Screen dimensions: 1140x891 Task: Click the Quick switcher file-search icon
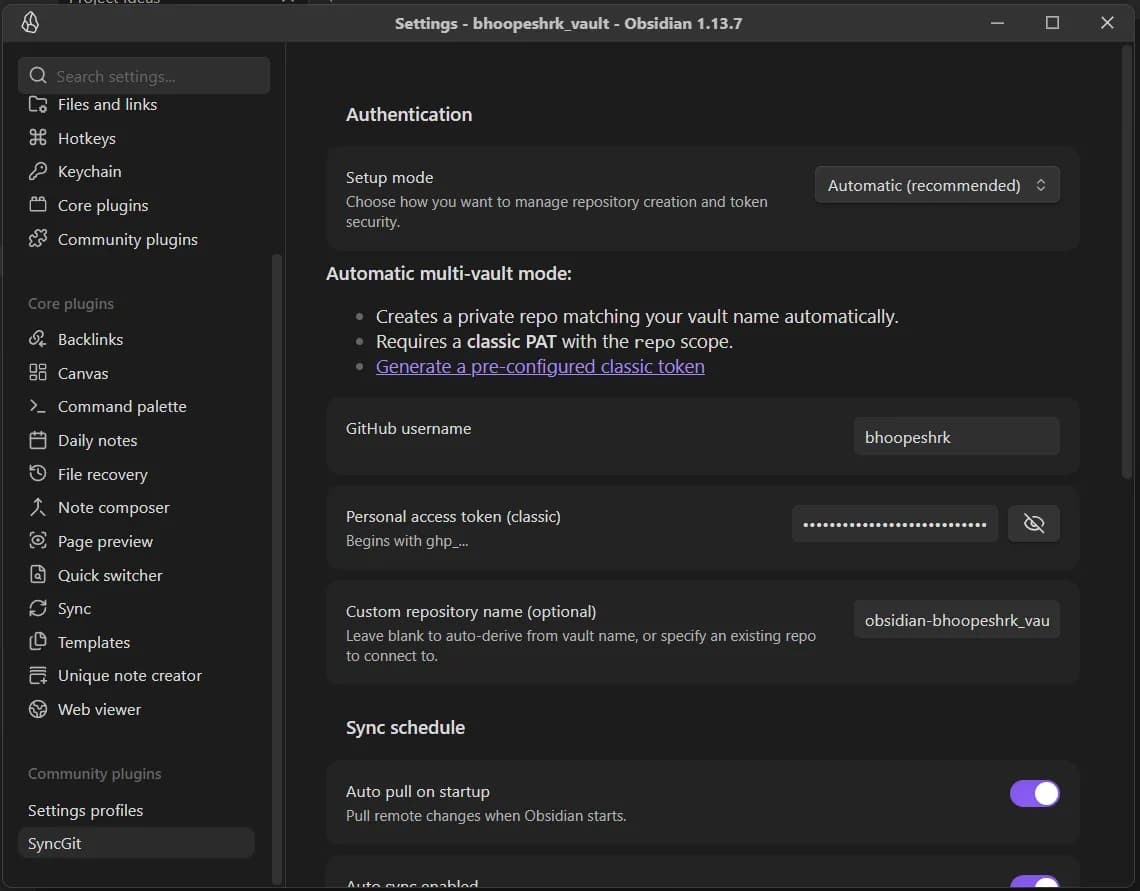click(38, 574)
